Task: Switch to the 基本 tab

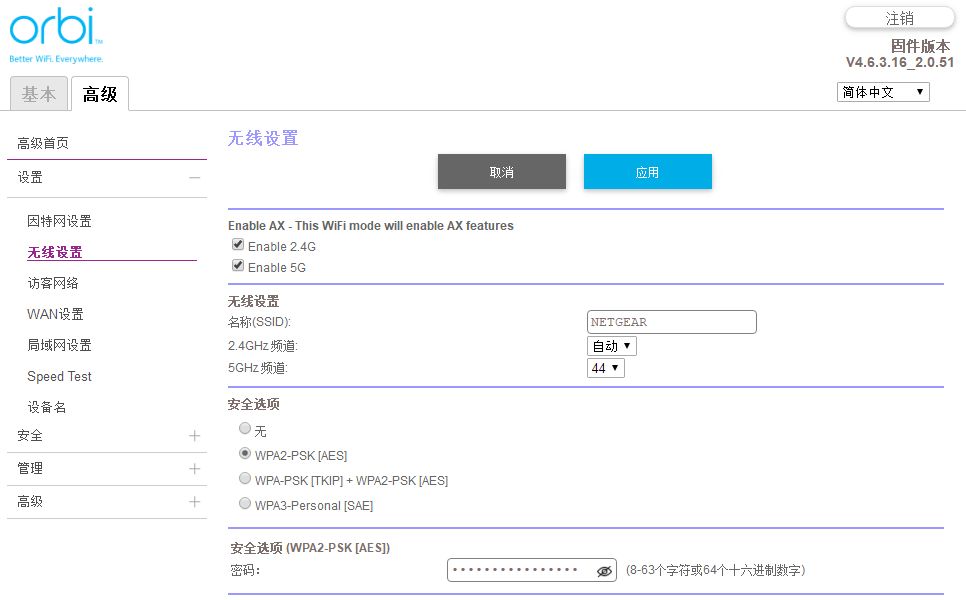Action: click(39, 94)
